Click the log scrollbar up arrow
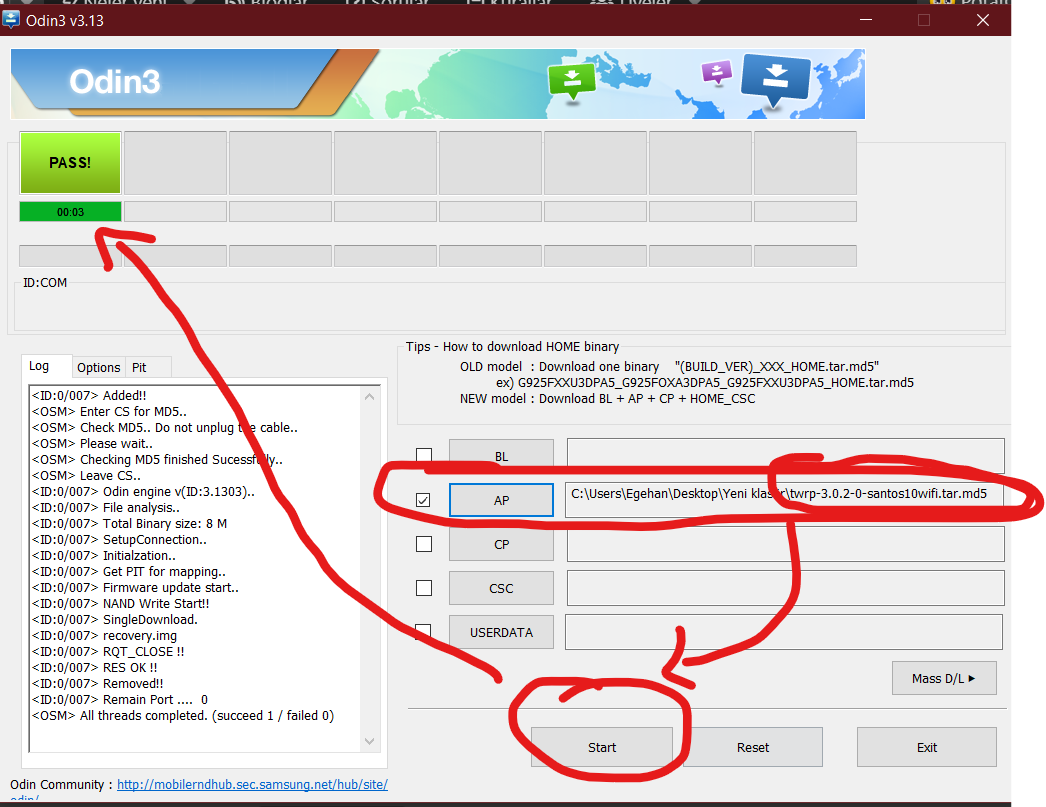 [x=370, y=397]
